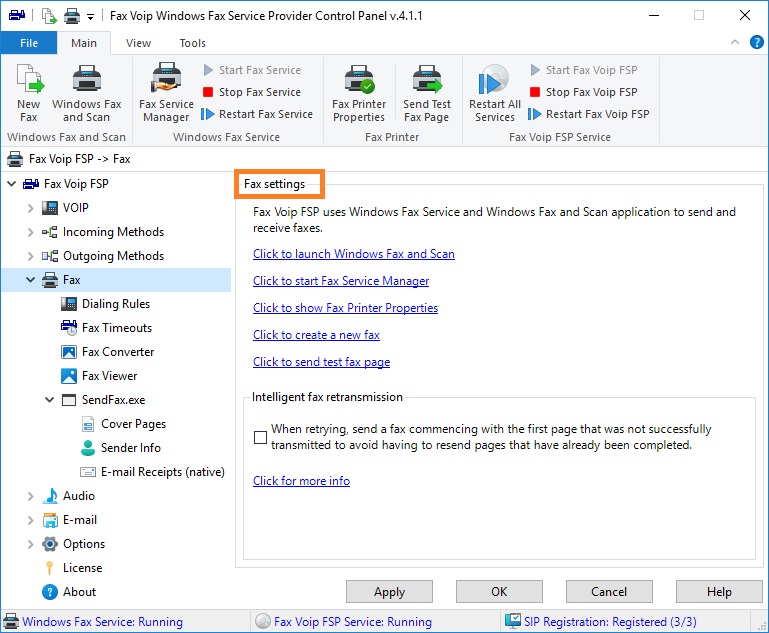Screen dimensions: 769x633
Task: Click quick access new fax document icon
Action: coord(49,16)
